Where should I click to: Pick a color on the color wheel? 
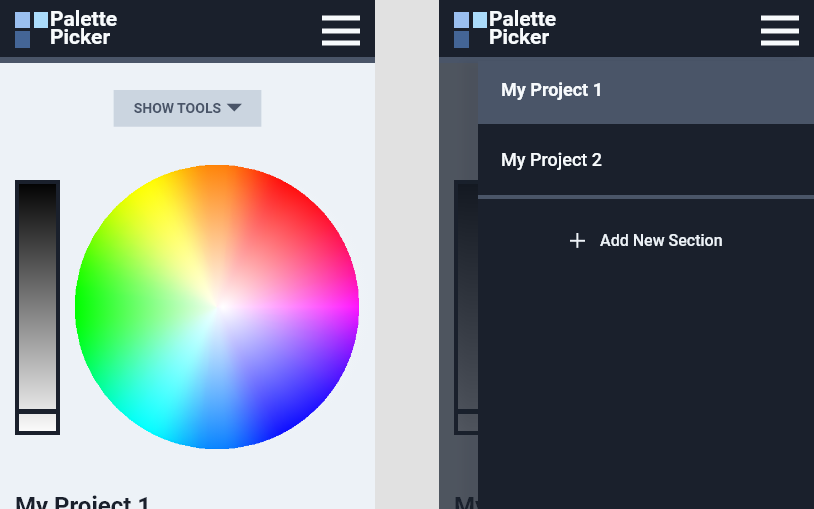(217, 306)
